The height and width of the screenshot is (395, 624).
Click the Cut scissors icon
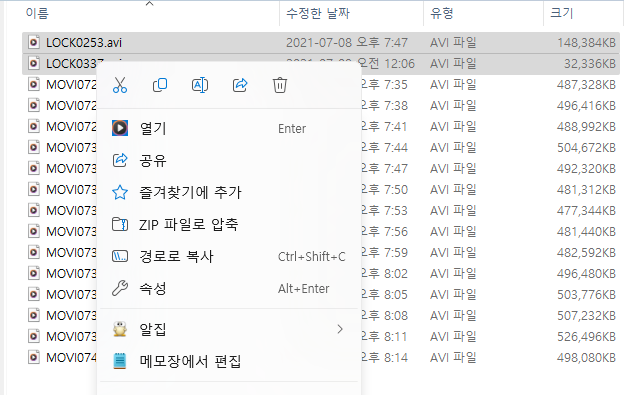[x=120, y=85]
